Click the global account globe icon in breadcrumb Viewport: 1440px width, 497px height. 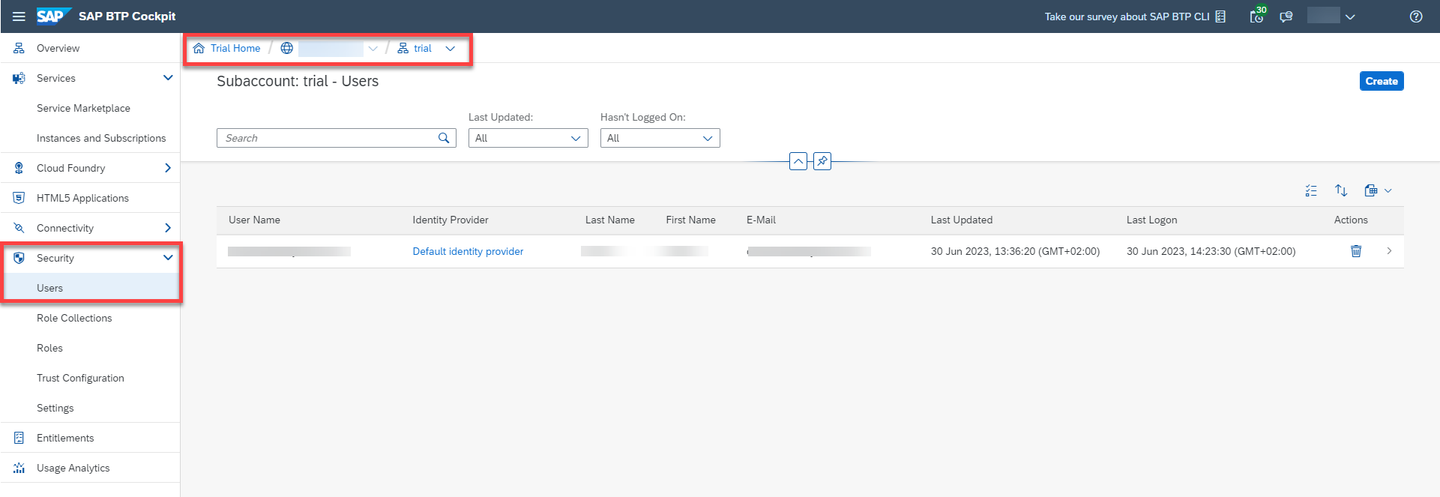287,48
